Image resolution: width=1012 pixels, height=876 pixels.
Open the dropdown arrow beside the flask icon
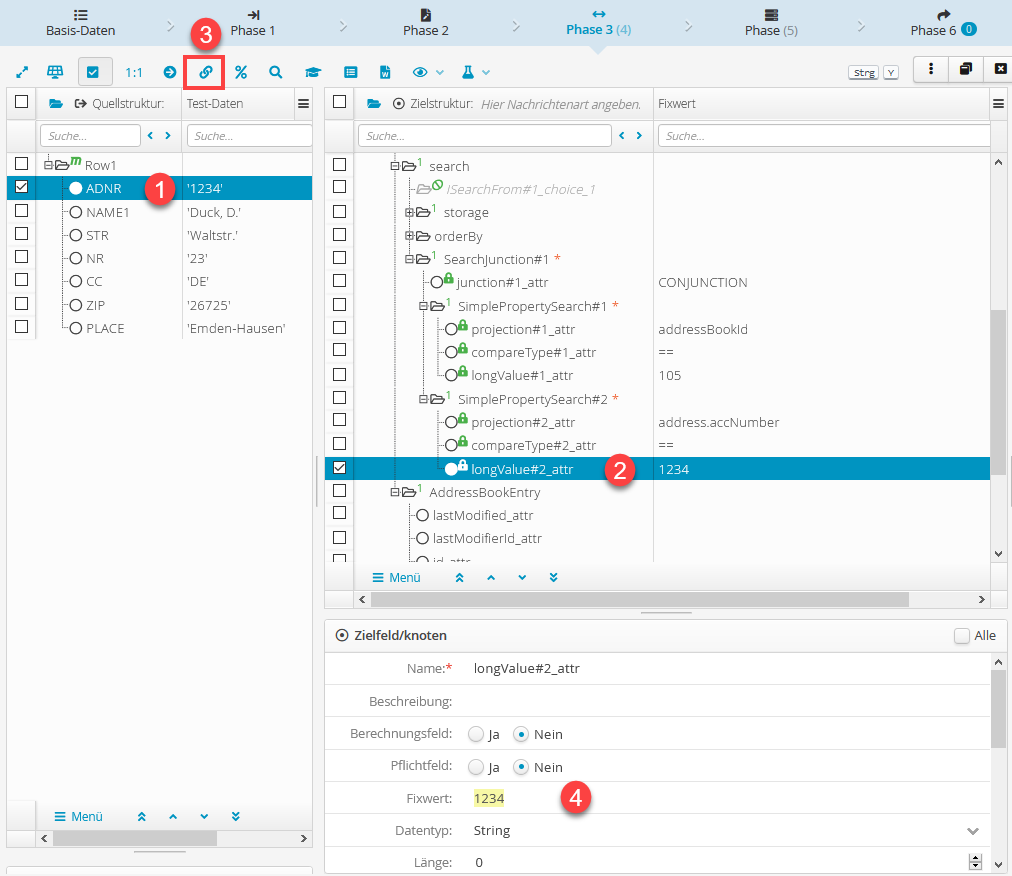[x=486, y=72]
